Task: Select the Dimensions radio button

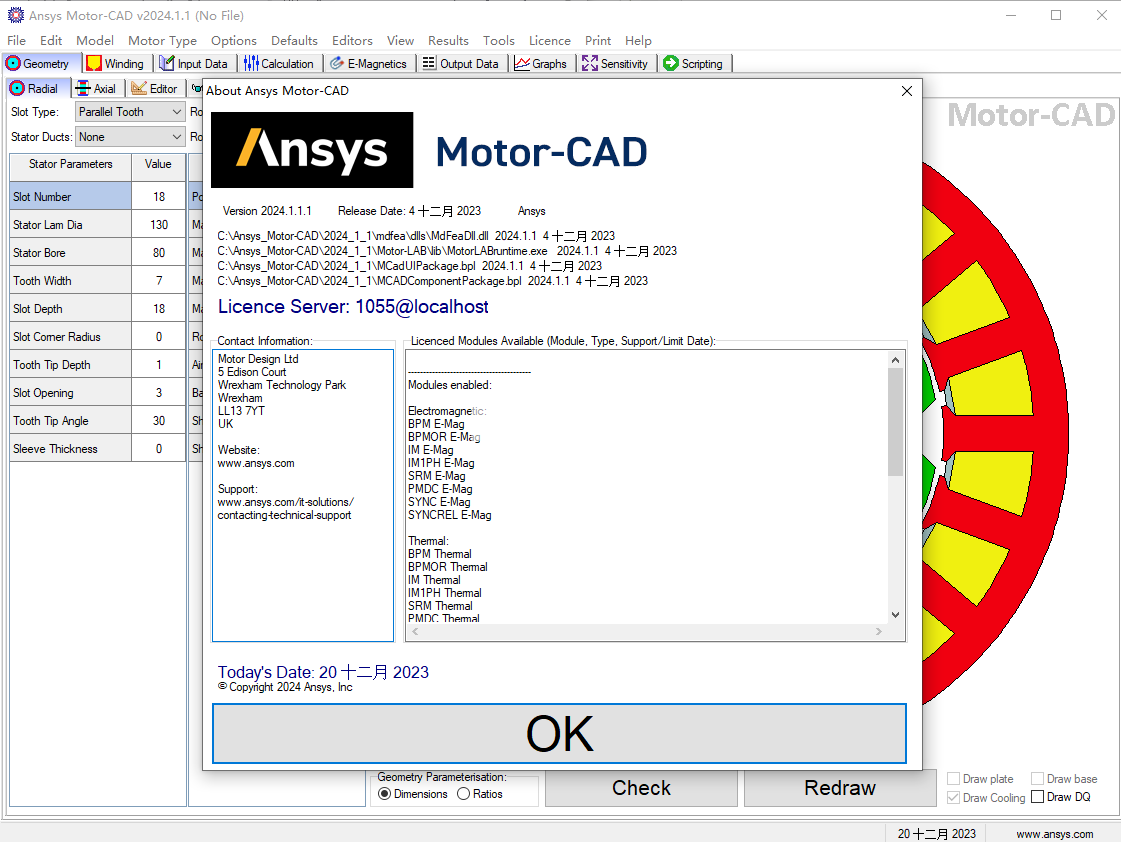Action: pos(385,794)
